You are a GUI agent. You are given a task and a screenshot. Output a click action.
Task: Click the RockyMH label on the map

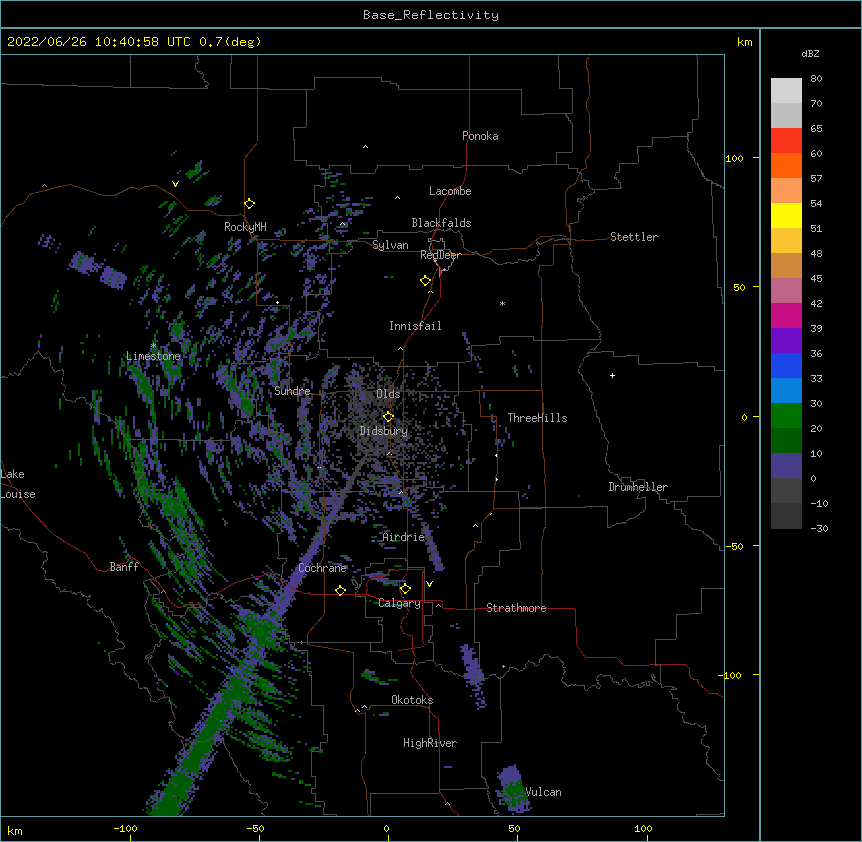(x=245, y=227)
